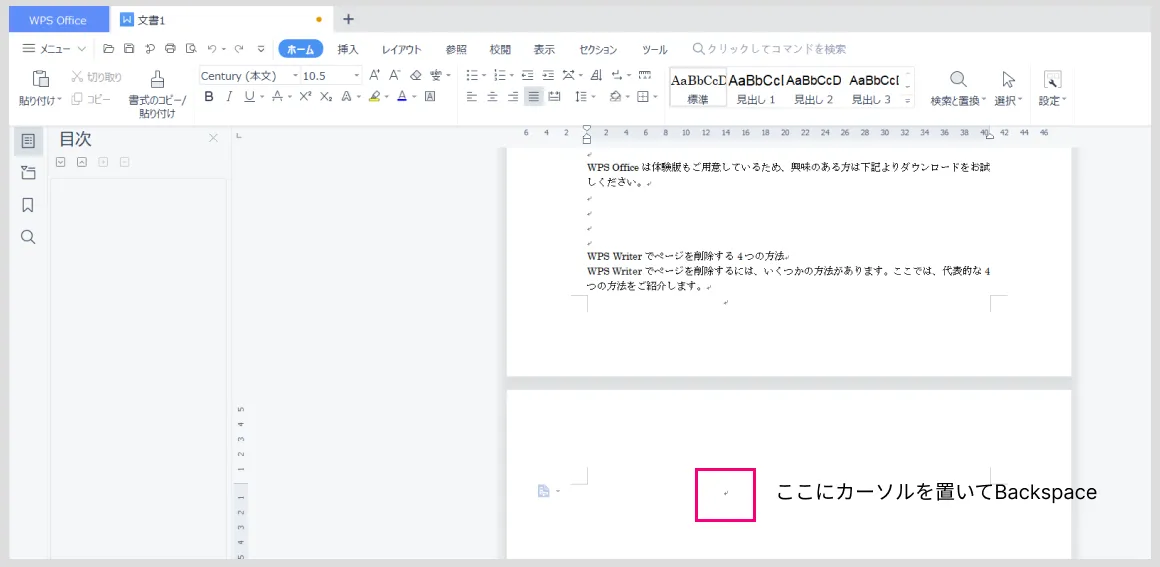The width and height of the screenshot is (1160, 567).
Task: Click the Format Painter brush icon
Action: [157, 78]
